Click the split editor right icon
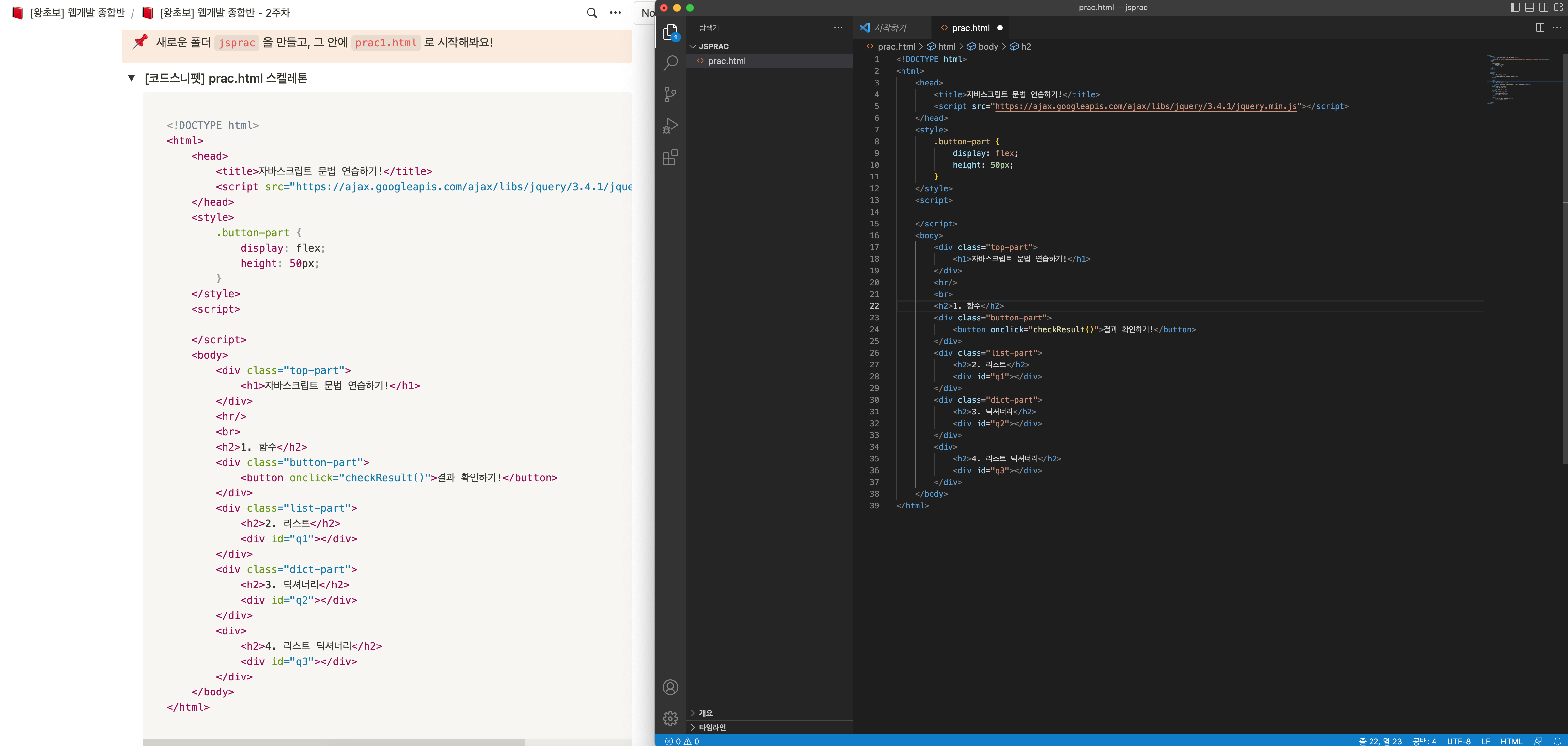 pos(1540,28)
